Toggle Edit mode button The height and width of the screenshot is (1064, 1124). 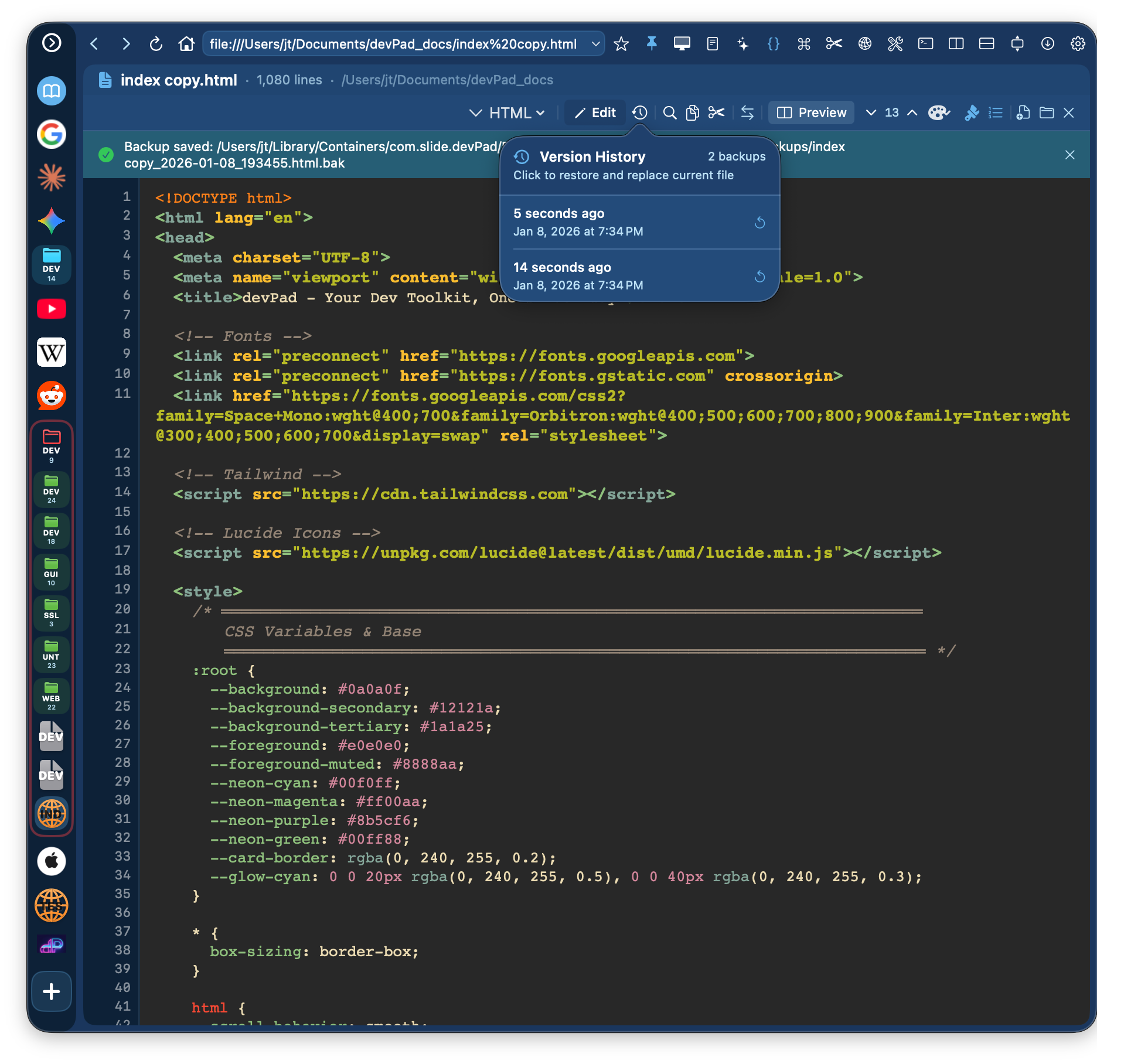(595, 112)
